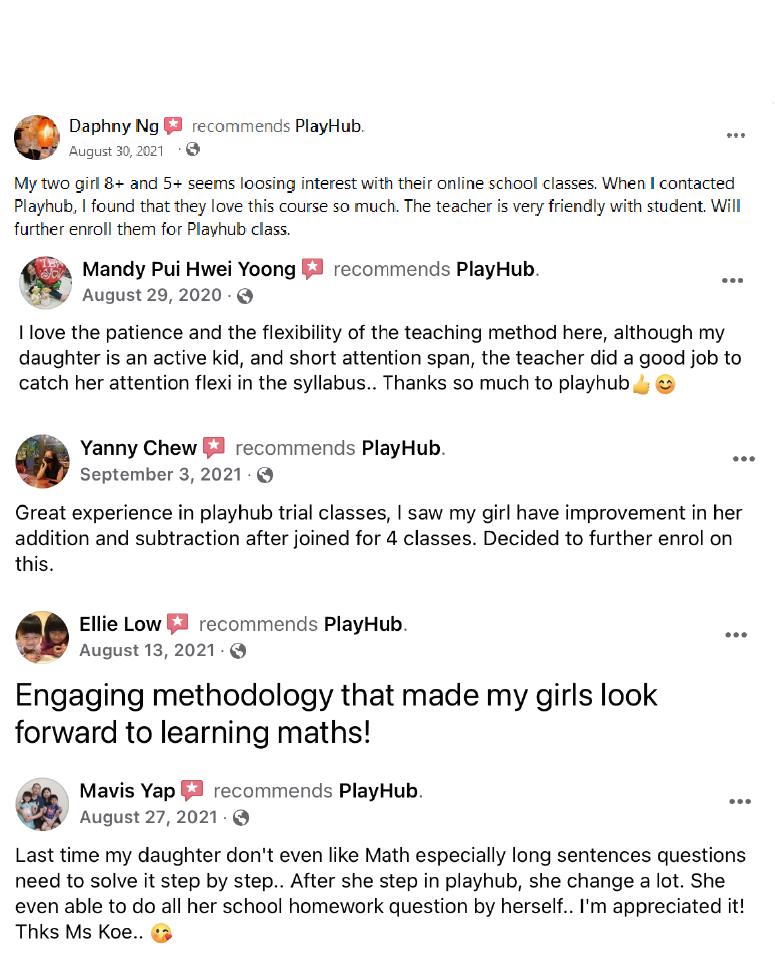Viewport: 775px width, 956px height.
Task: Click the recommendation badge next to Yanny Chew
Action: (x=214, y=448)
